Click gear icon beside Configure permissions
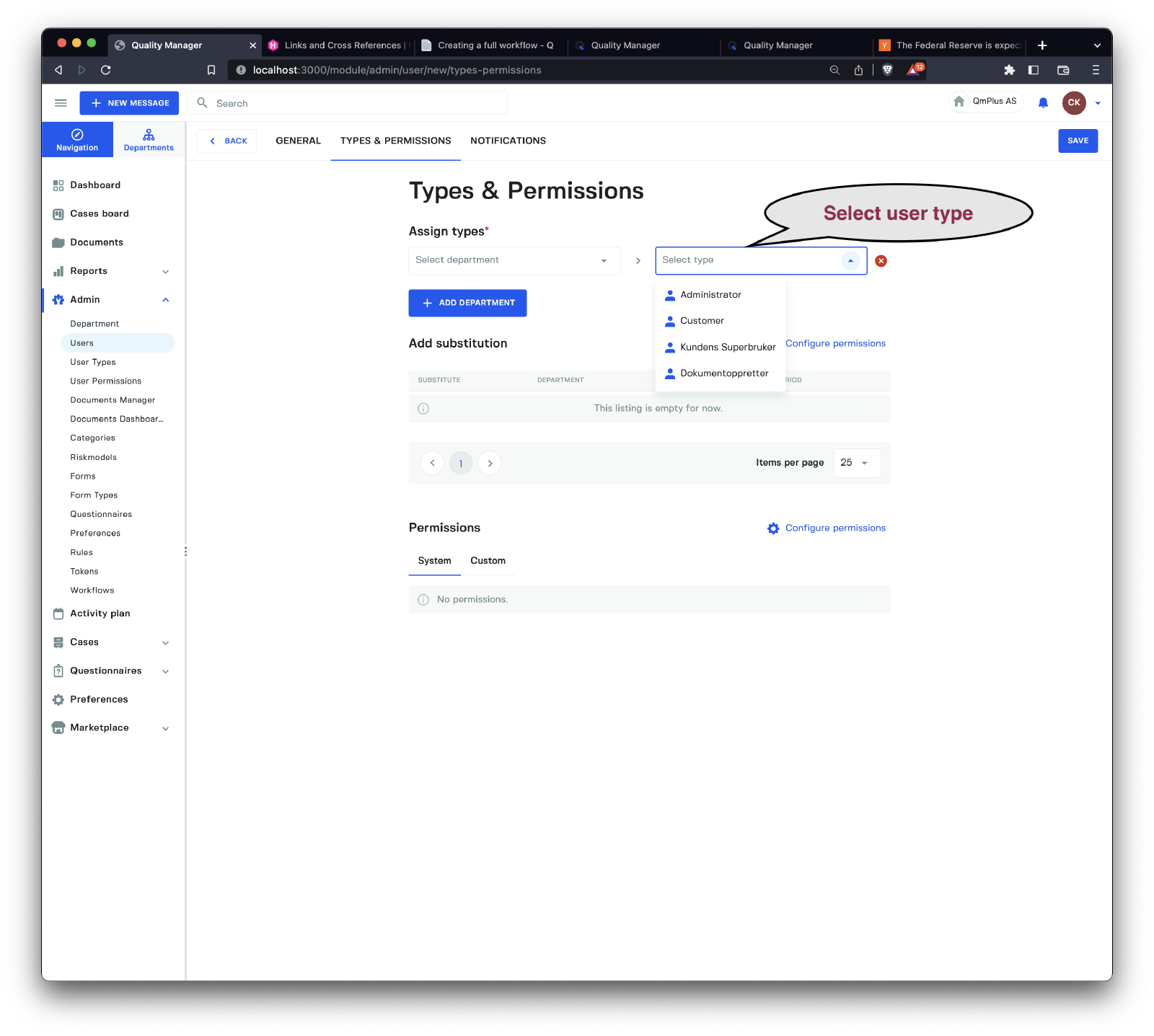This screenshot has width=1154, height=1036. [773, 528]
